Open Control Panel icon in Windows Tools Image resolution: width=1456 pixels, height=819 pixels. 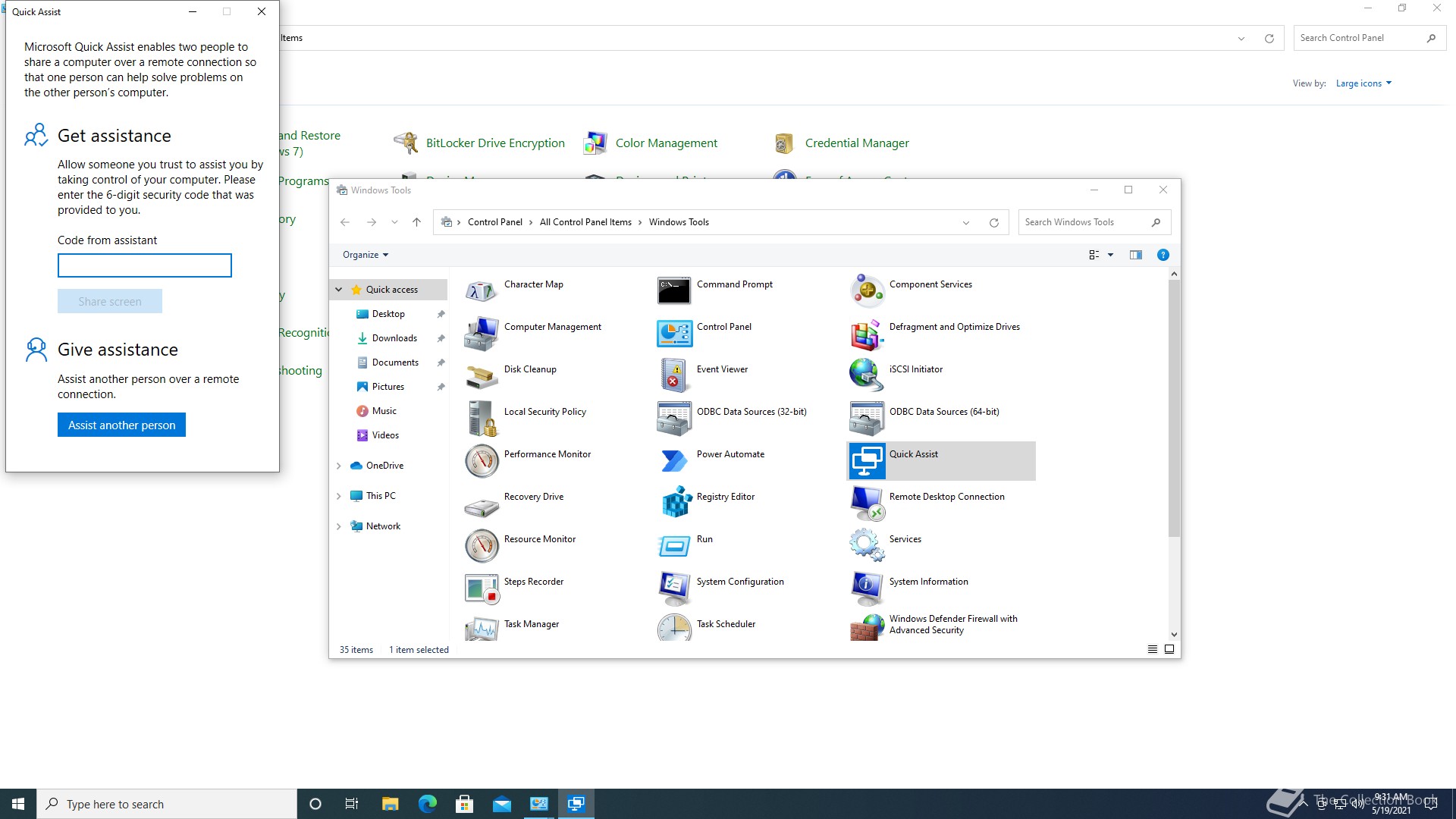674,333
